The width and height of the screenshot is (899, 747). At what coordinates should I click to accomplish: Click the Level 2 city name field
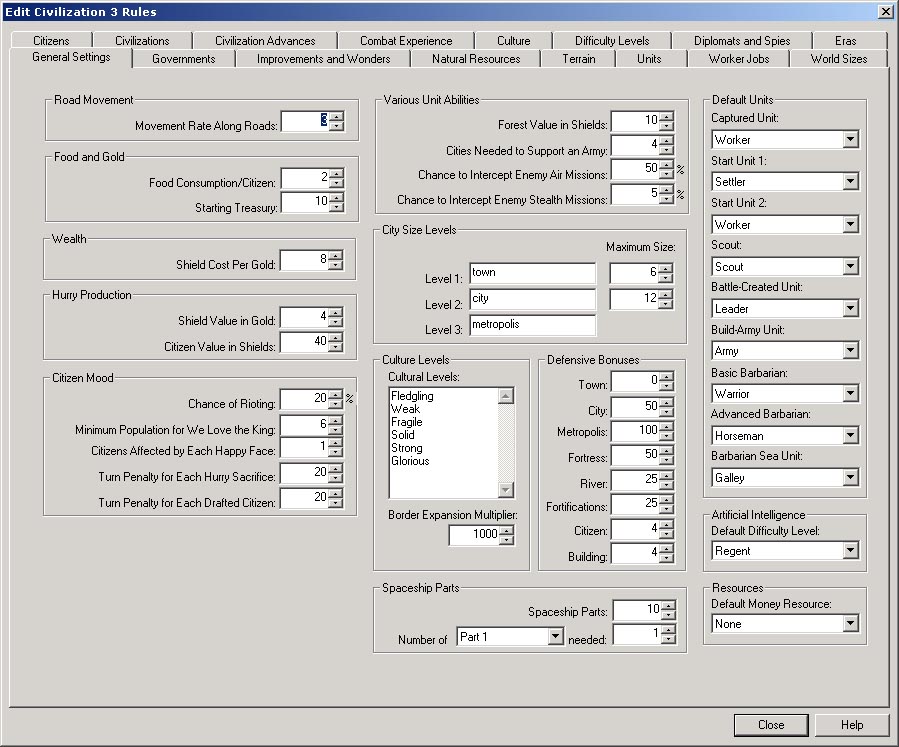pyautogui.click(x=532, y=299)
